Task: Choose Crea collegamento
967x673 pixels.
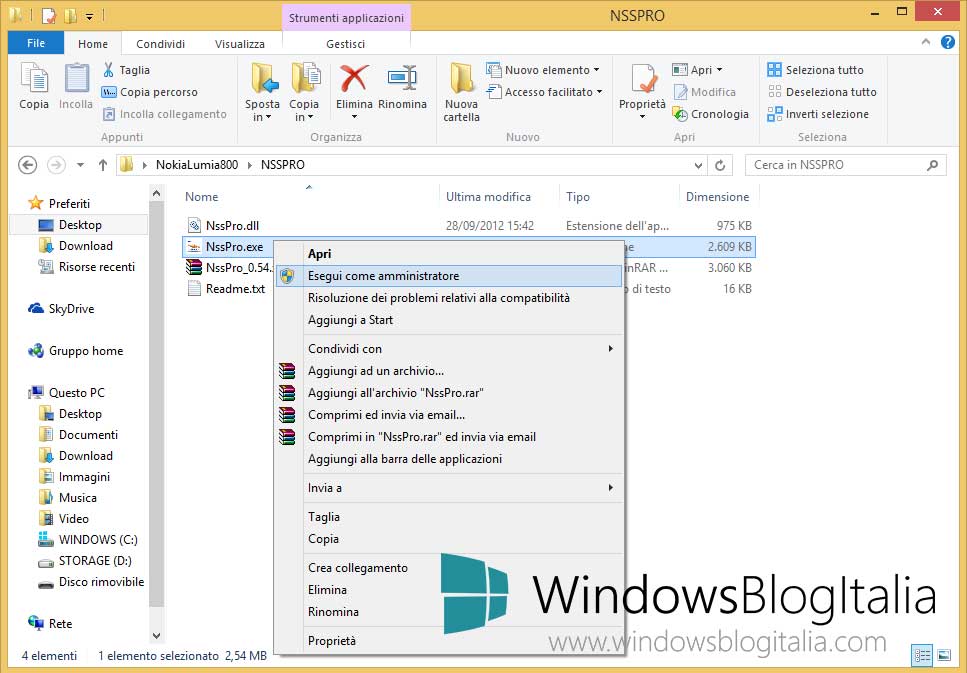Action: (449, 568)
